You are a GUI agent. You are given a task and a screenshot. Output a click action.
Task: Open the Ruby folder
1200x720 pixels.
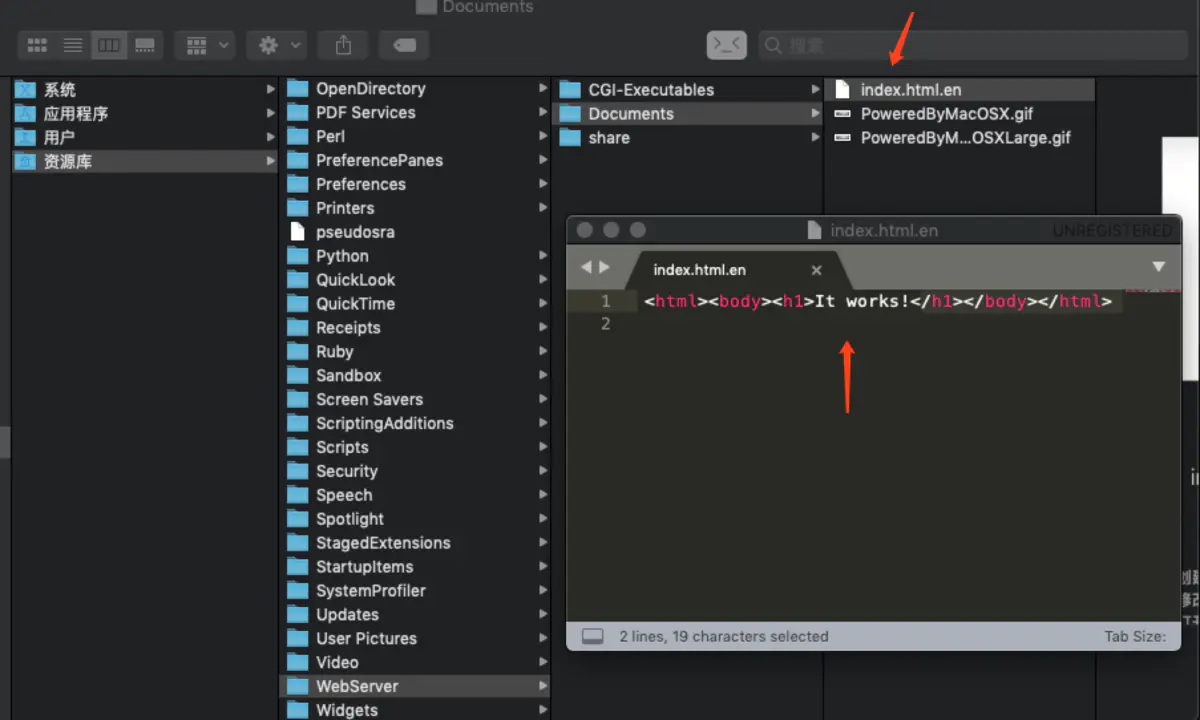415,353
